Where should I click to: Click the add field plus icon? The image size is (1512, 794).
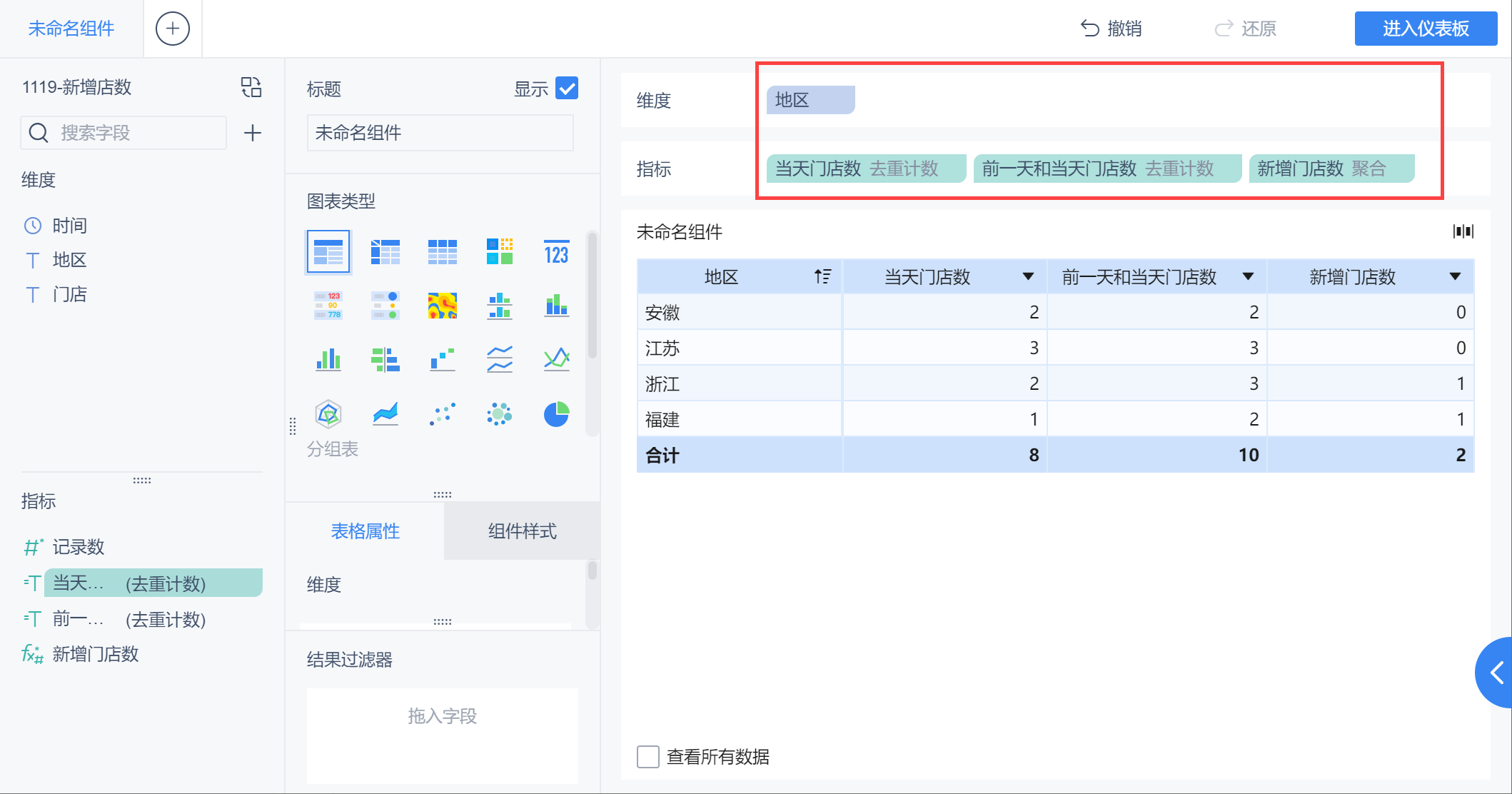[253, 133]
